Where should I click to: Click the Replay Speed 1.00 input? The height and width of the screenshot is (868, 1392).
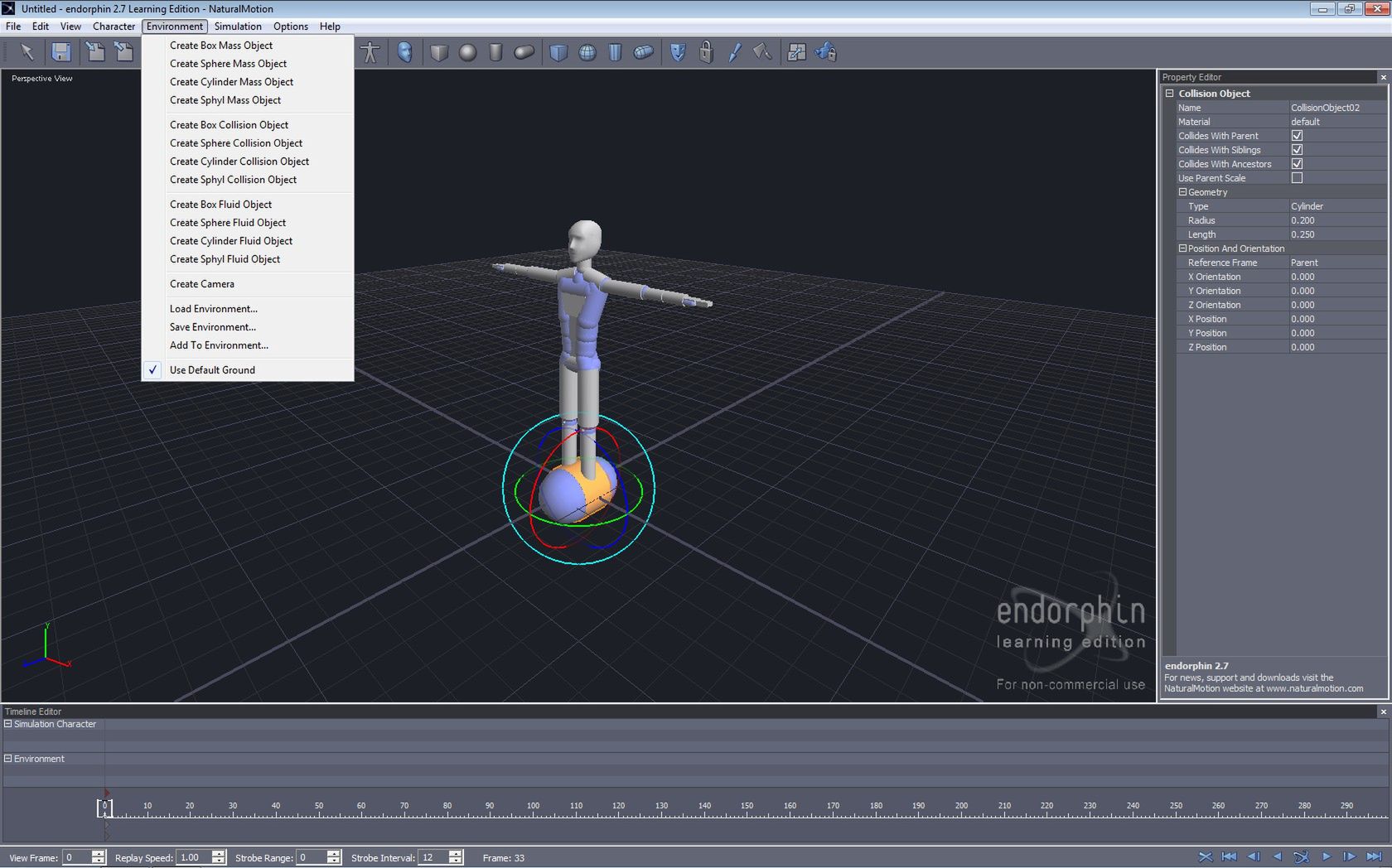point(194,857)
